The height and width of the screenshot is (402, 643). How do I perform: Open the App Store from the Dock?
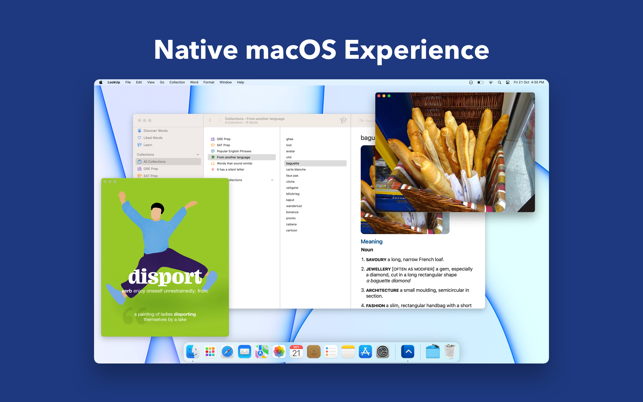click(365, 352)
